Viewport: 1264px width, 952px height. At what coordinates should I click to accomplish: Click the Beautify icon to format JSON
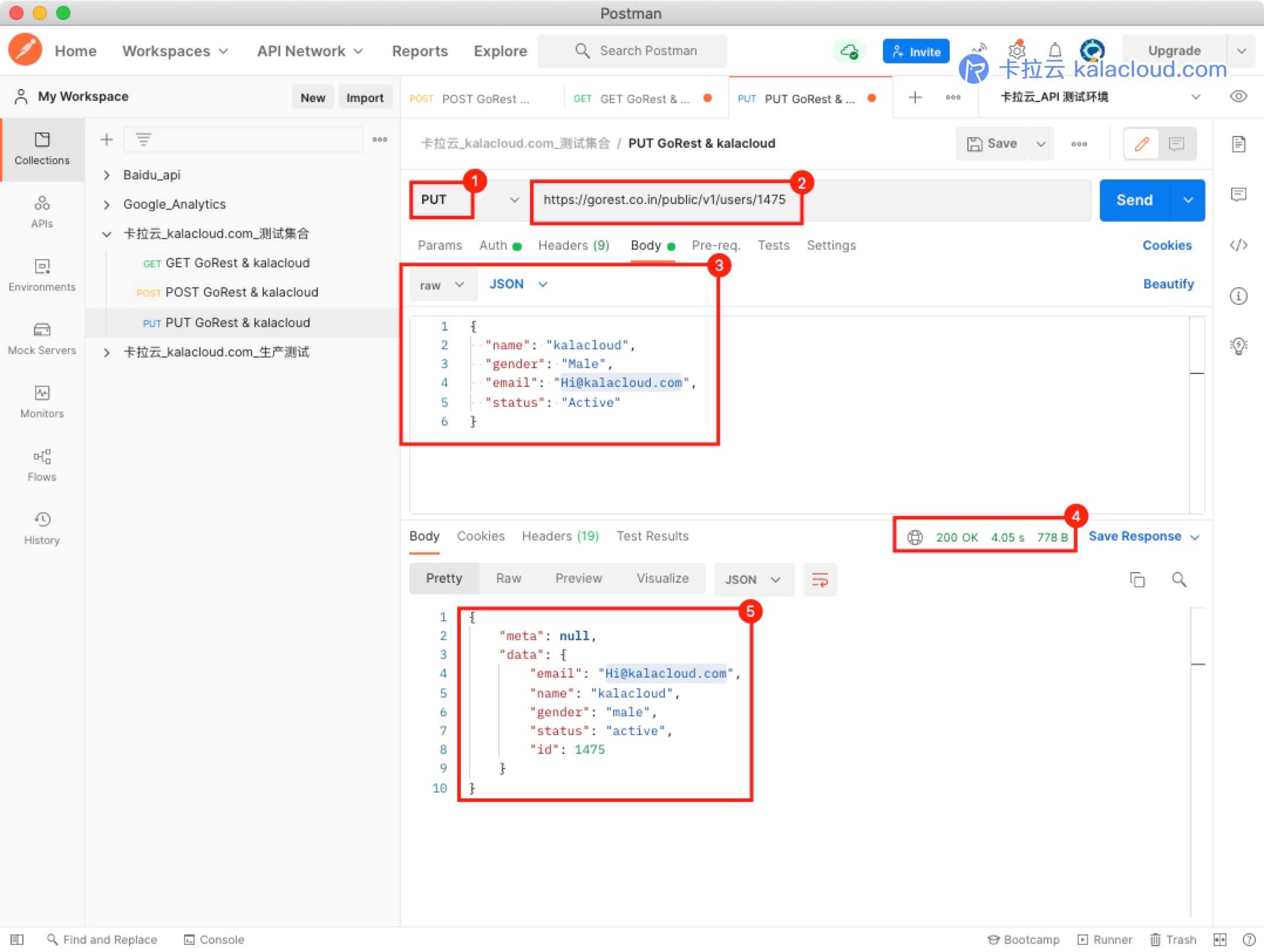click(x=1170, y=284)
